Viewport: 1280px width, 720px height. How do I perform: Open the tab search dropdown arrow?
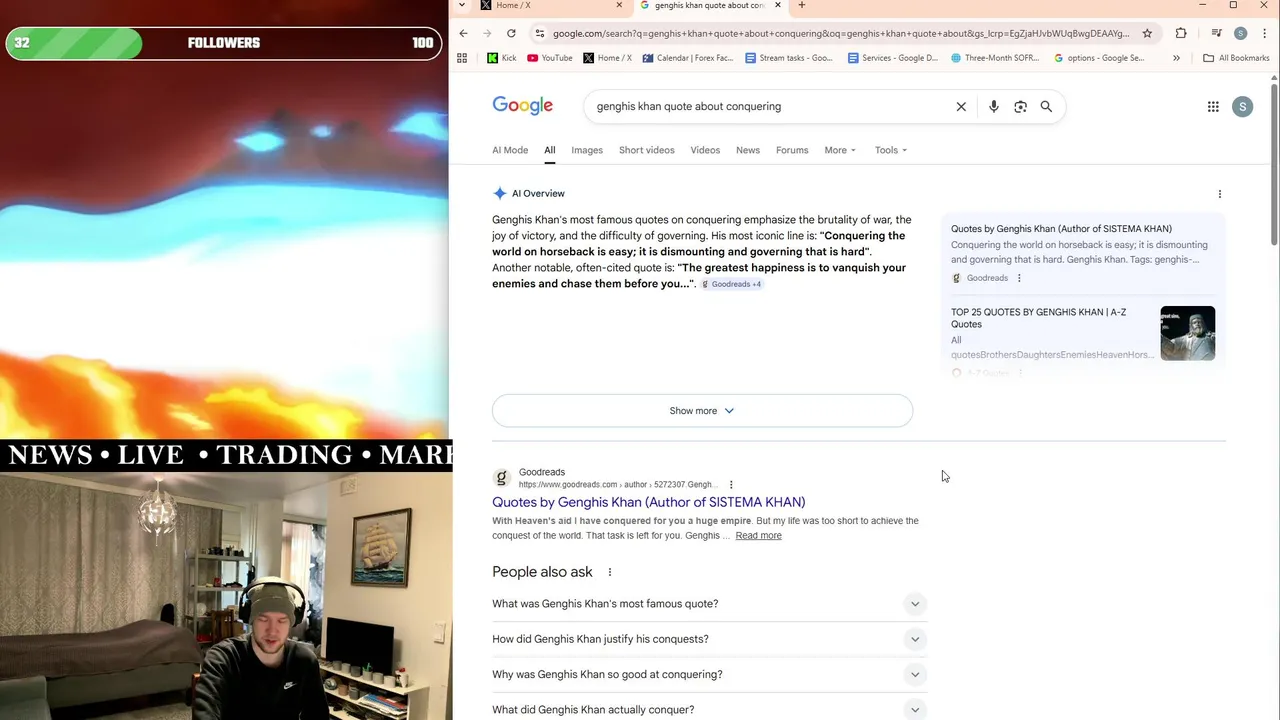click(461, 5)
